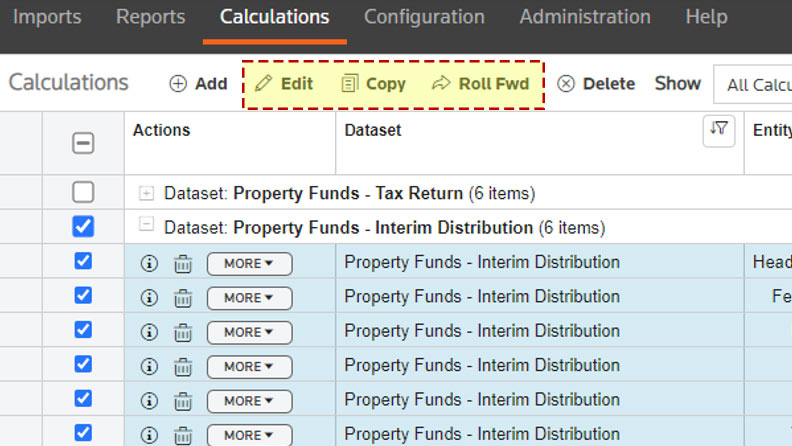The width and height of the screenshot is (792, 446).
Task: Expand the Property Funds - Tax Return group
Action: coord(147,193)
